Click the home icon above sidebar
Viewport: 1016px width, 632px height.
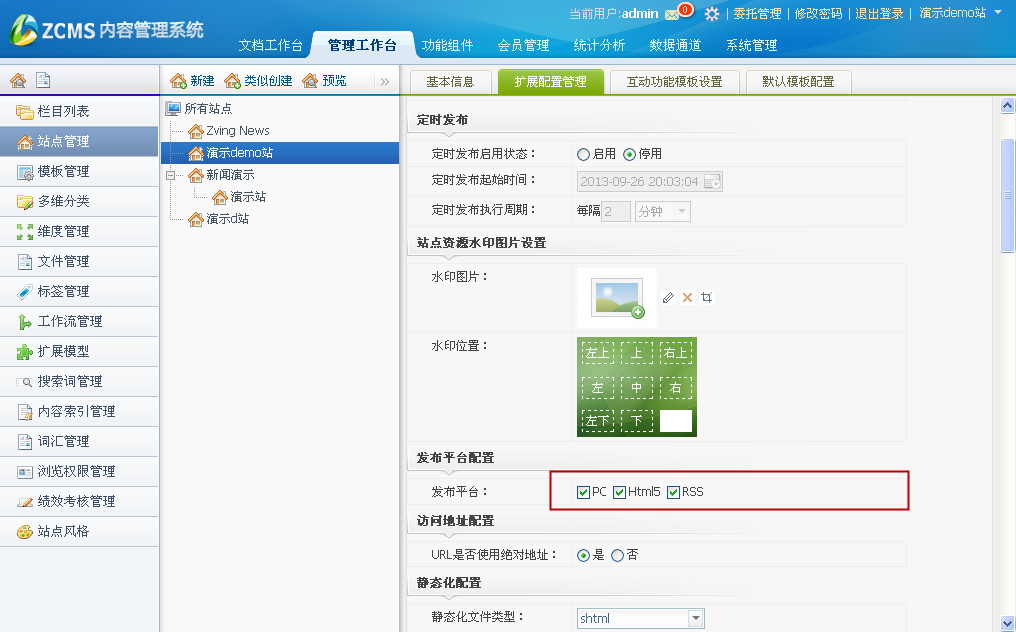click(x=18, y=81)
